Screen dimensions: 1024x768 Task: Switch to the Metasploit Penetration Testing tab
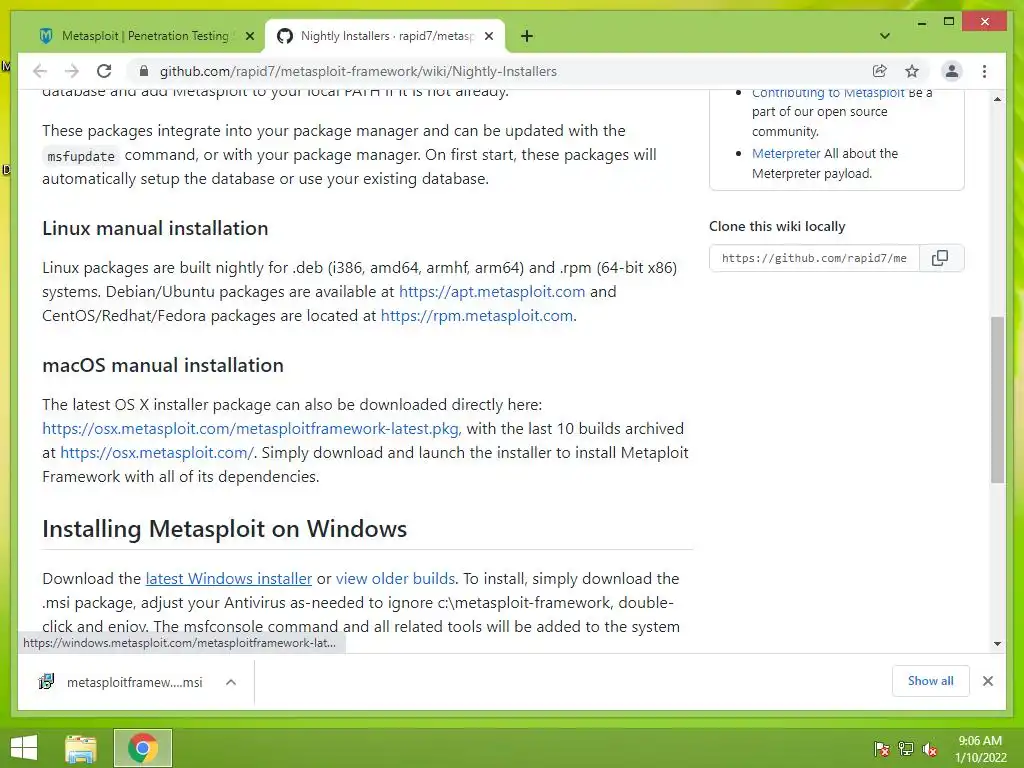click(x=144, y=36)
